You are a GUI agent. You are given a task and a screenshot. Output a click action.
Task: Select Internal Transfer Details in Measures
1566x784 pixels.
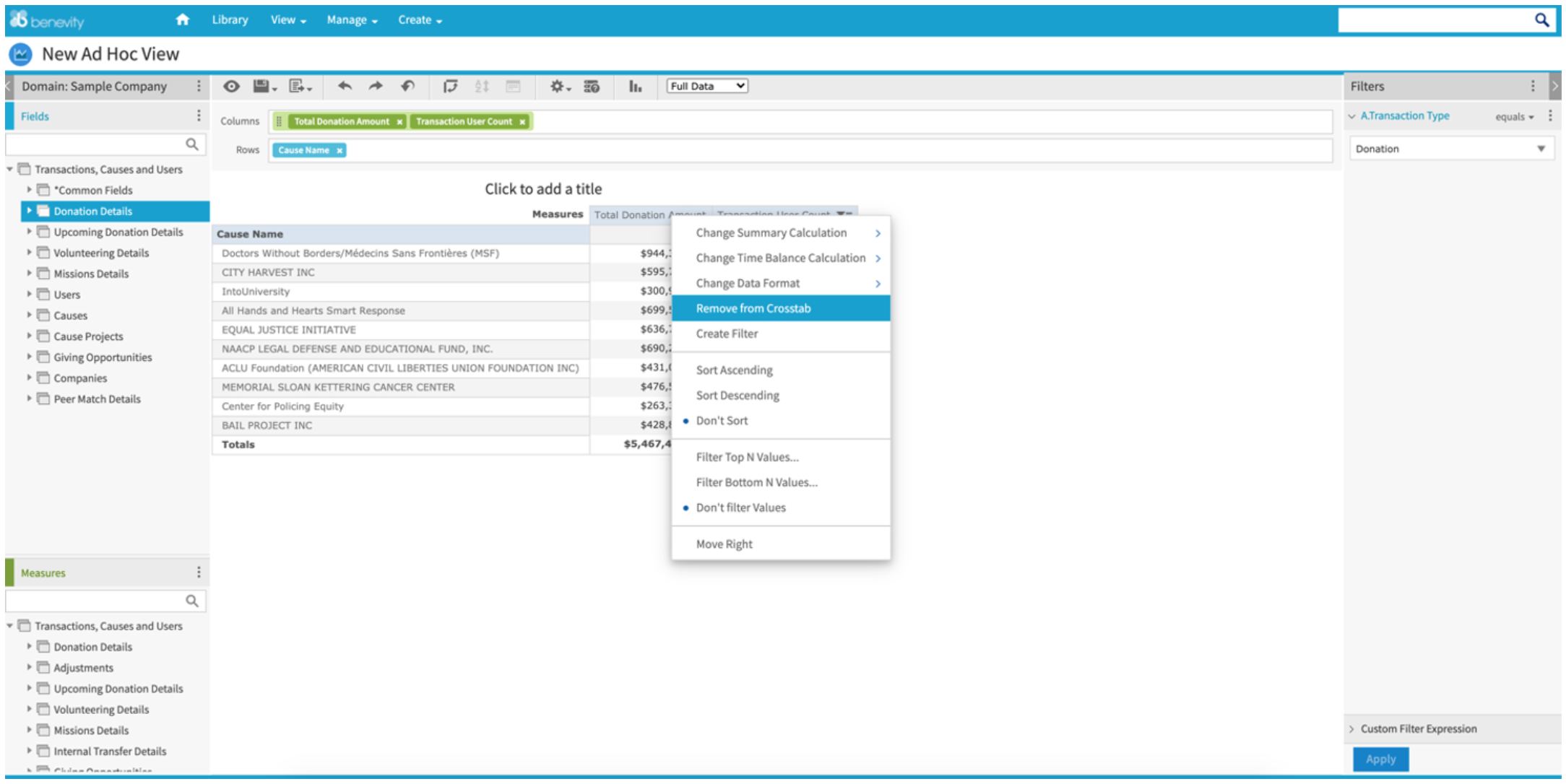(110, 752)
